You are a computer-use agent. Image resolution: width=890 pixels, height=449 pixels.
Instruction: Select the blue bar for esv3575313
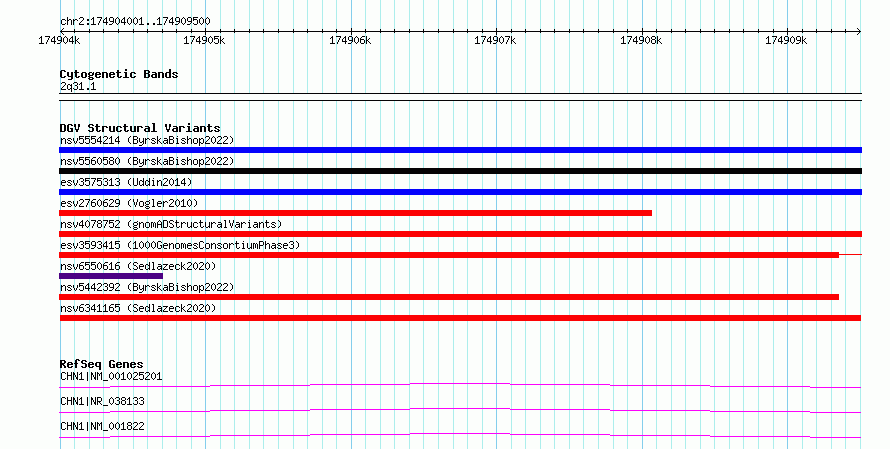click(x=460, y=192)
